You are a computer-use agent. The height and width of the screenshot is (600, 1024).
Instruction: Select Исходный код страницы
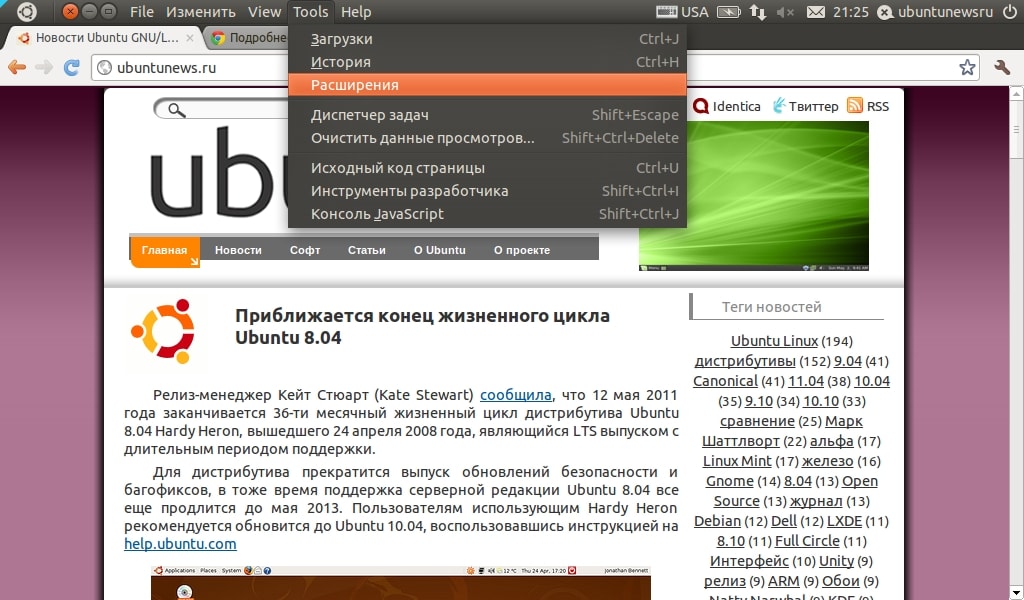coord(487,168)
